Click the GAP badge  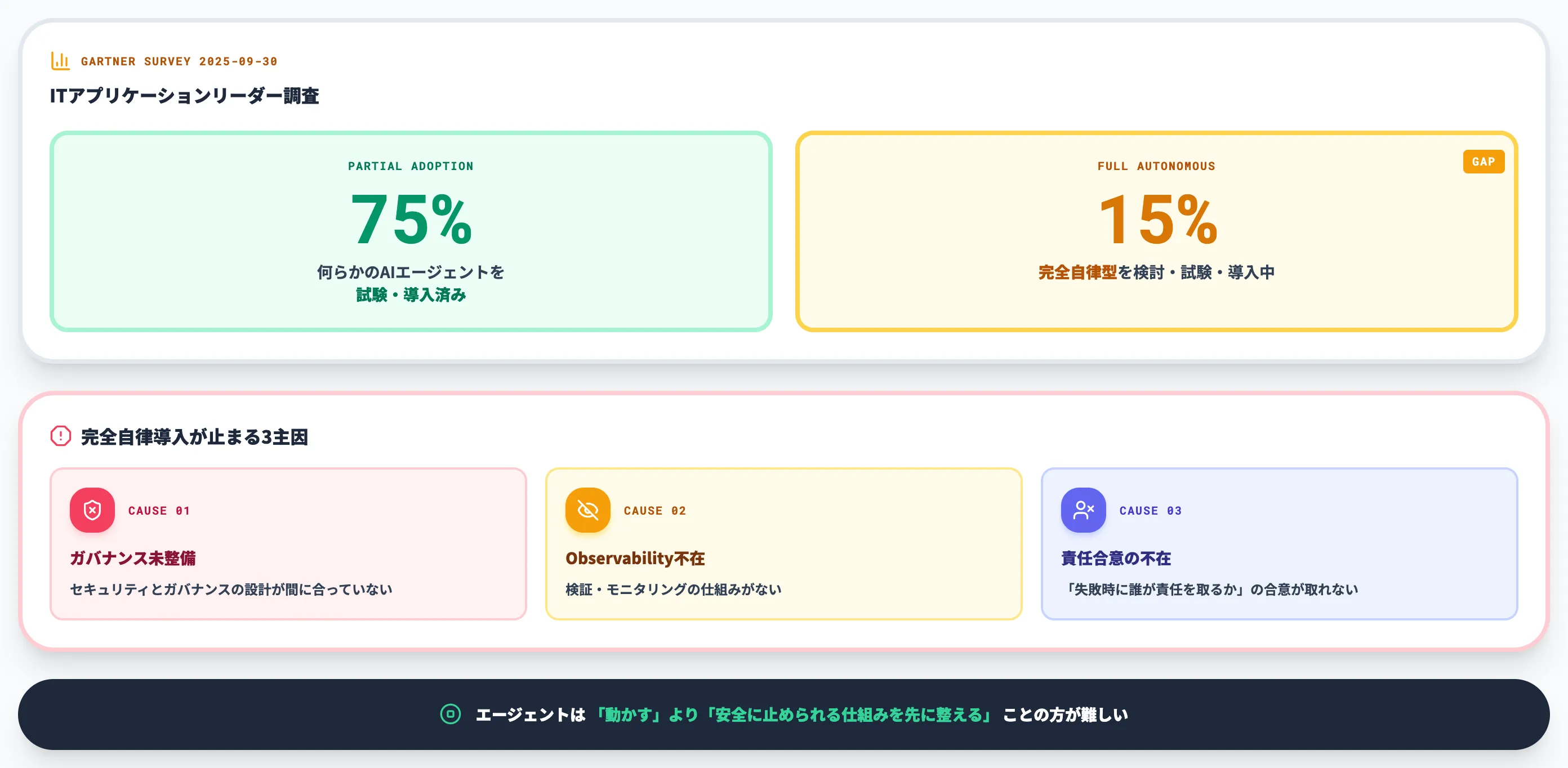point(1484,162)
